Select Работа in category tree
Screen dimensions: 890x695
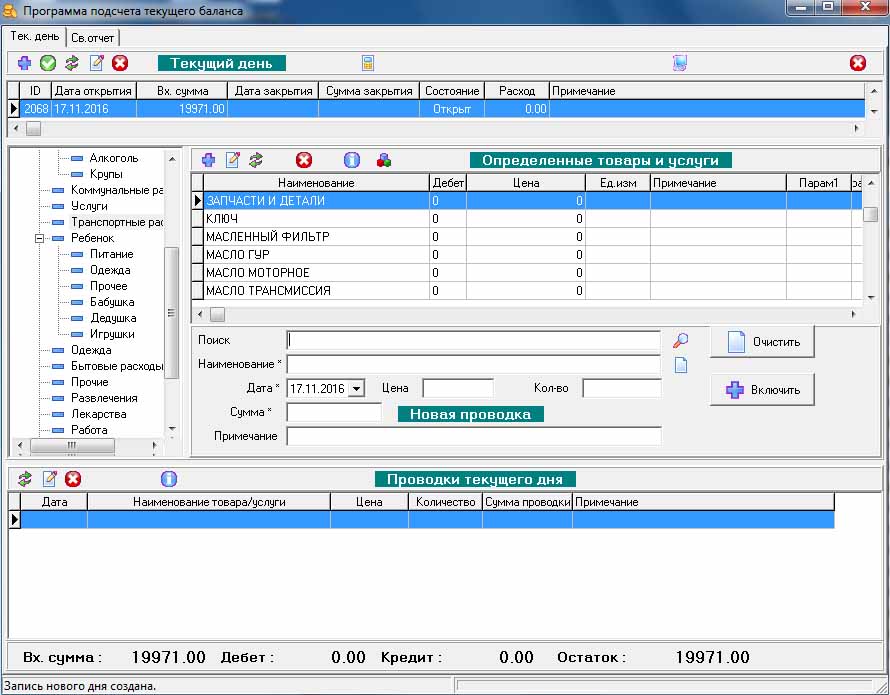pos(89,430)
